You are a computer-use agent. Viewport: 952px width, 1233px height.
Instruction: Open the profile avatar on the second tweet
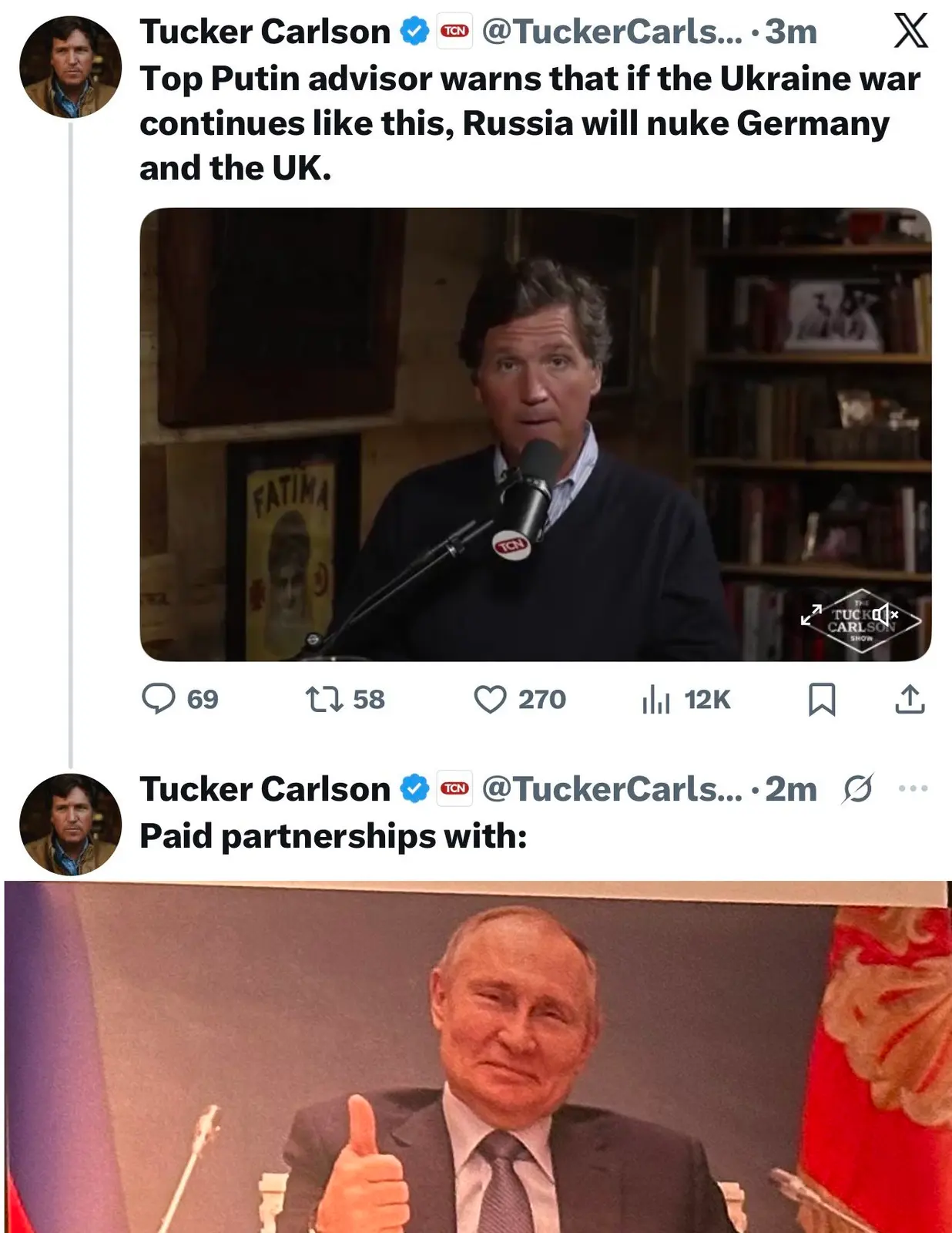coord(70,825)
